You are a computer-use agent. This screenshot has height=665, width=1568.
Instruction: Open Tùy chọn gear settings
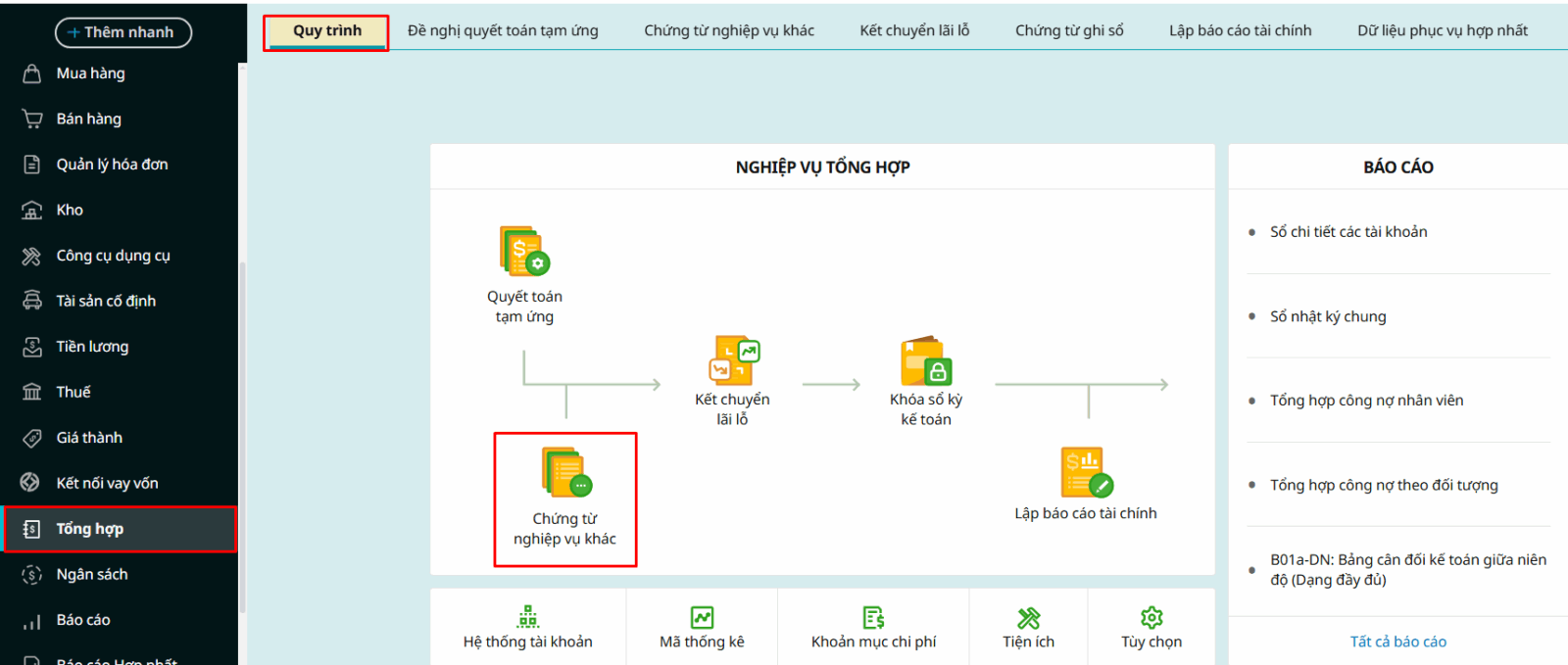point(1151,628)
